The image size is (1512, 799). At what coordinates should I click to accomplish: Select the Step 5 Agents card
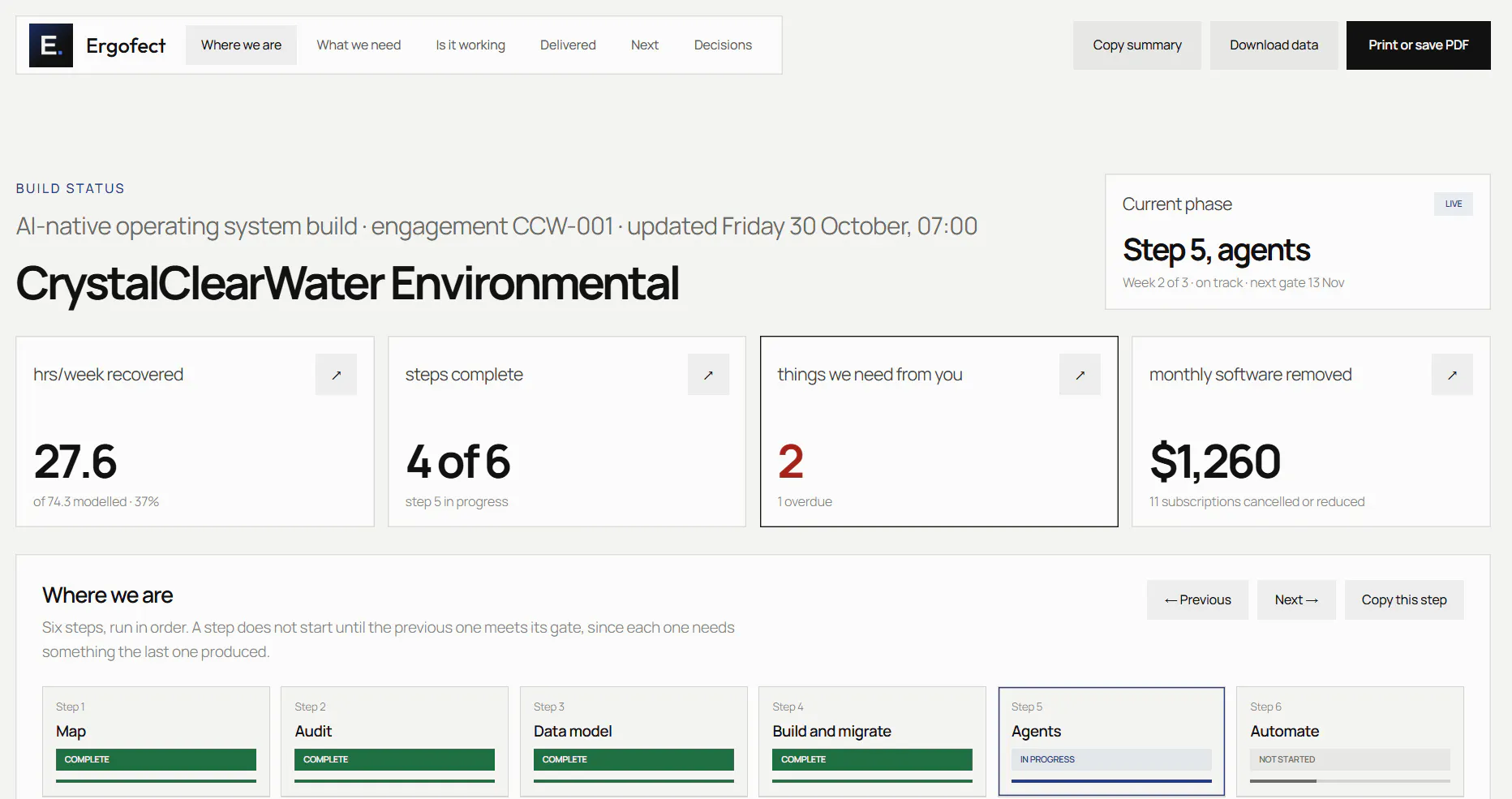pos(1111,741)
